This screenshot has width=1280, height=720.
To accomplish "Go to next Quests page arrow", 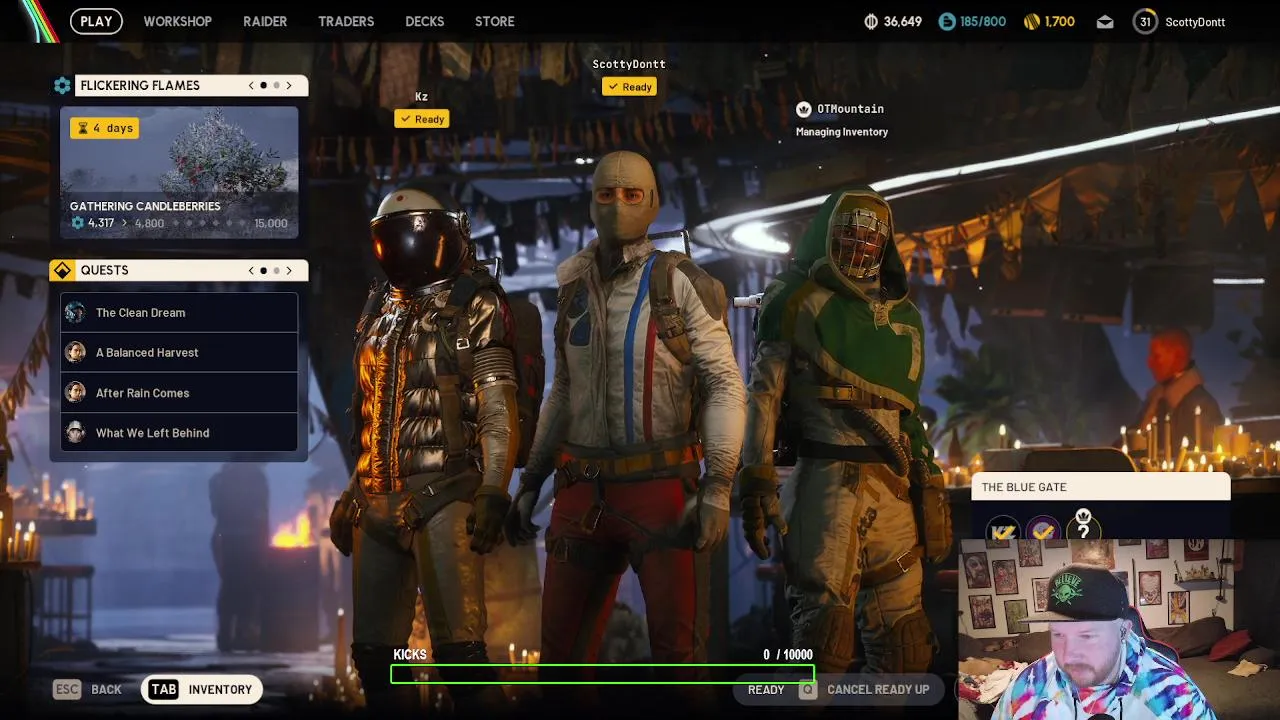I will coord(289,271).
